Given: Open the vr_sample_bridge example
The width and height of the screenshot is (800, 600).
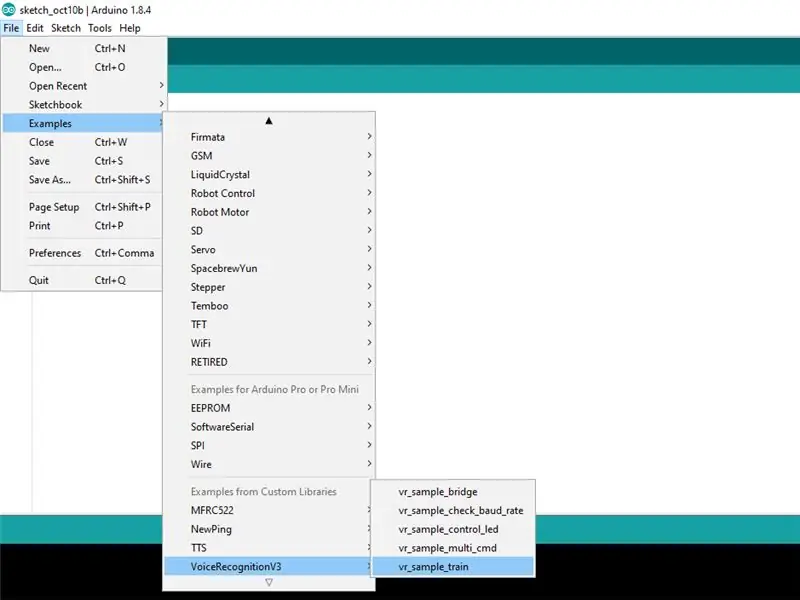Looking at the screenshot, I should pos(453,492).
